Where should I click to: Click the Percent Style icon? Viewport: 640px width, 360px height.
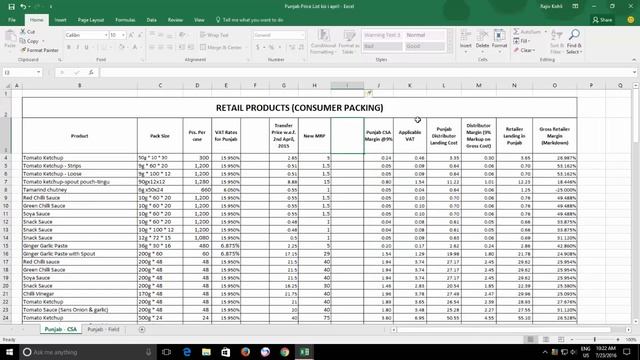coord(271,47)
